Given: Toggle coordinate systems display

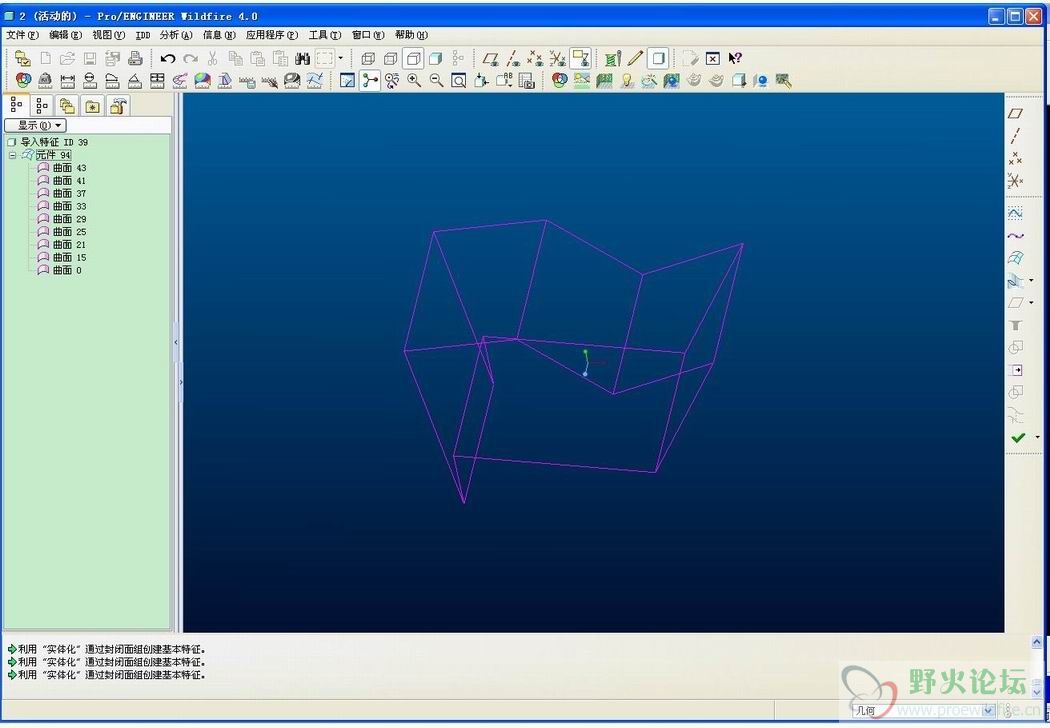Looking at the screenshot, I should tap(558, 59).
